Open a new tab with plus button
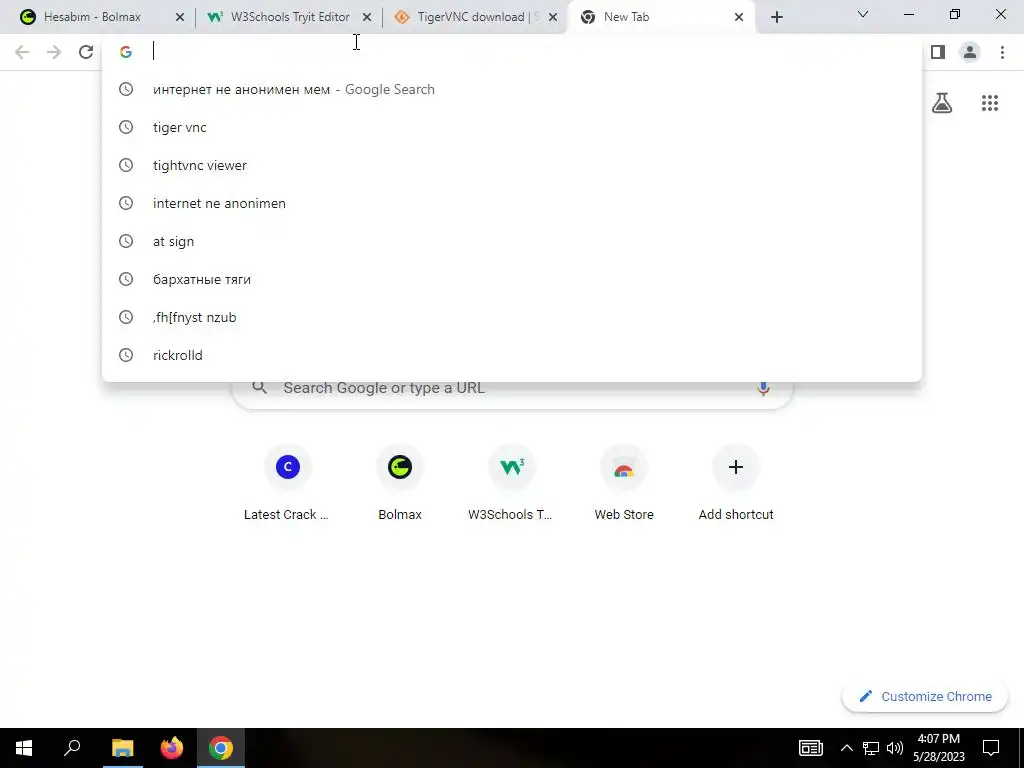 click(776, 17)
